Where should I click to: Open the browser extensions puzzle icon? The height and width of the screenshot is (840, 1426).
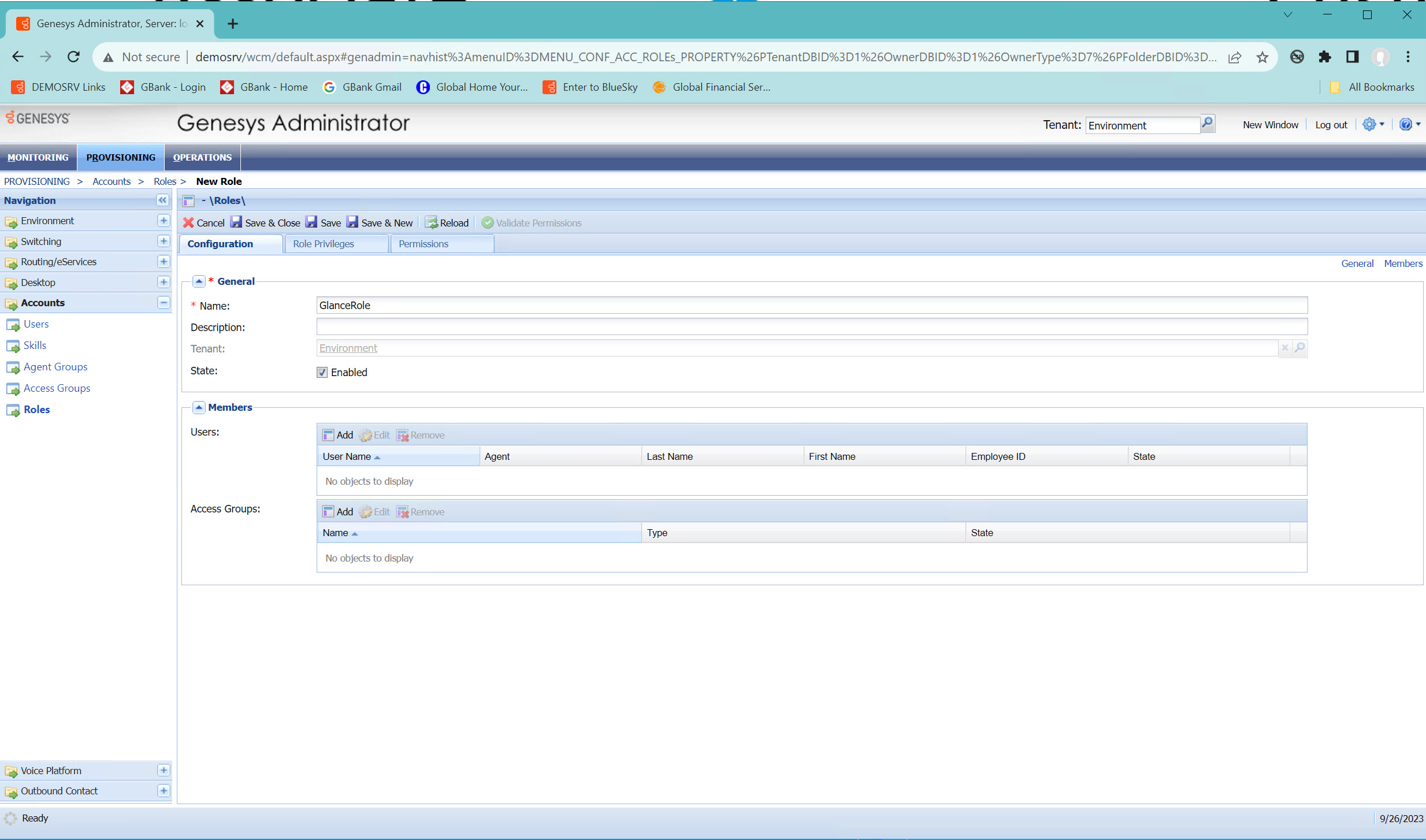click(1324, 57)
